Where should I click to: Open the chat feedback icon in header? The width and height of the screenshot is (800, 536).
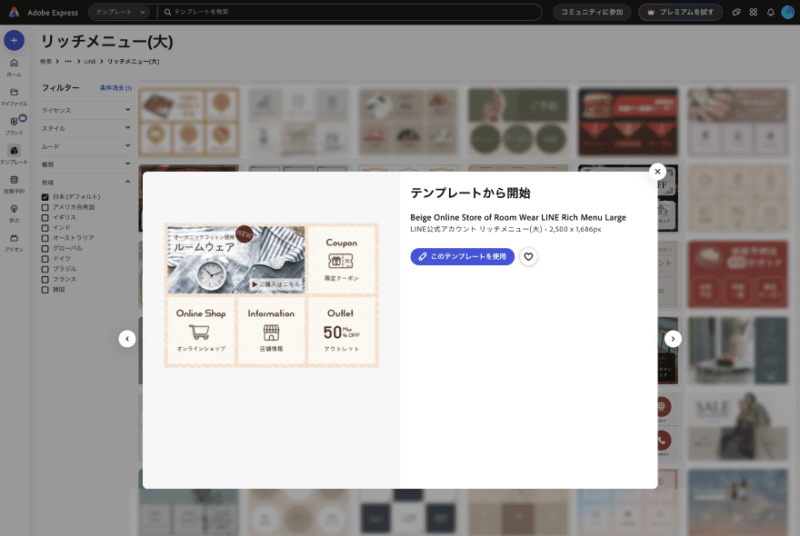pyautogui.click(x=736, y=12)
